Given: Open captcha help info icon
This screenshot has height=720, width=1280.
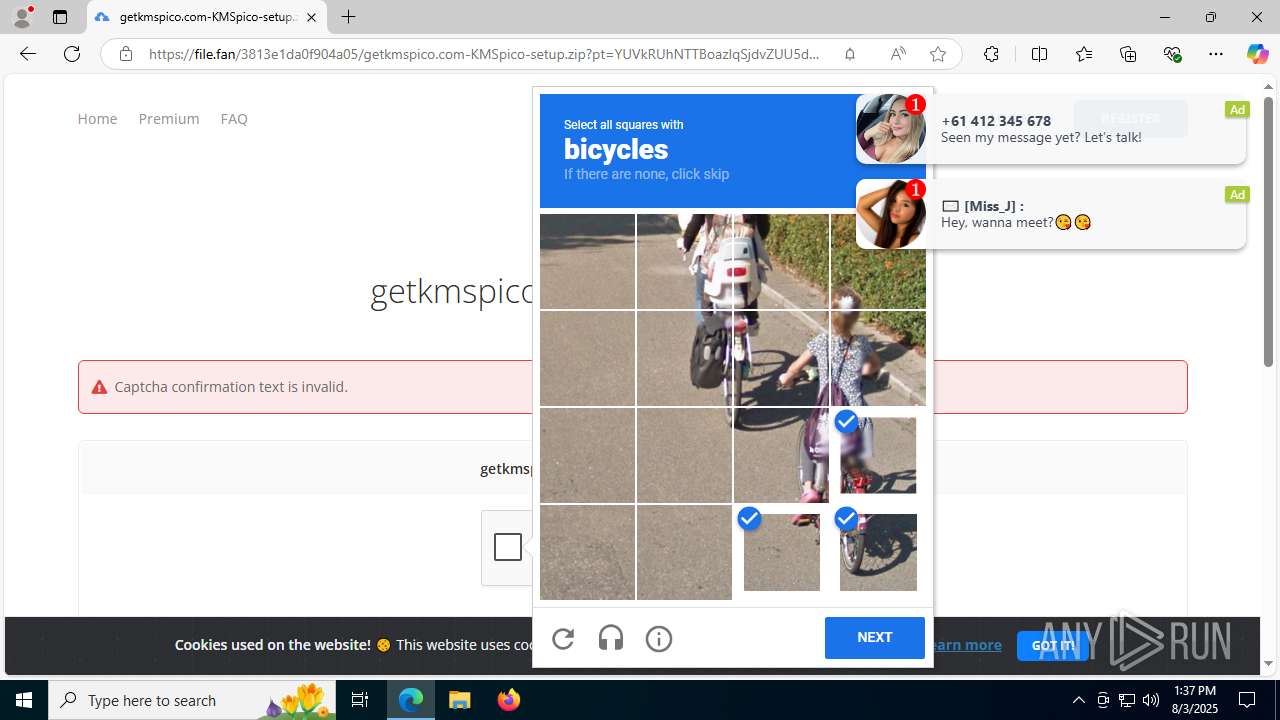Looking at the screenshot, I should click(659, 639).
